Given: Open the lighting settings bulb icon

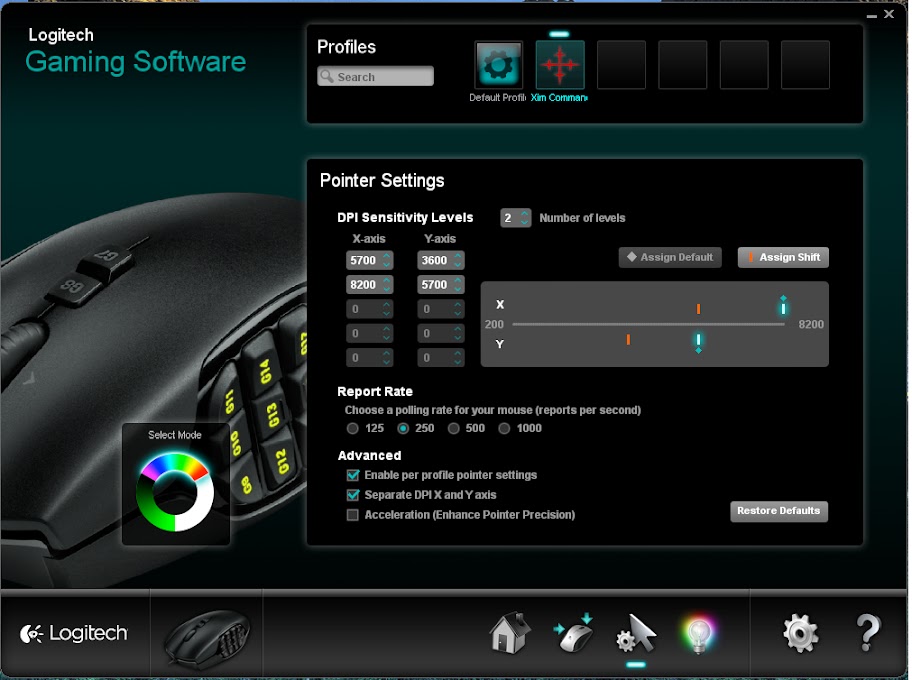Looking at the screenshot, I should pos(699,633).
